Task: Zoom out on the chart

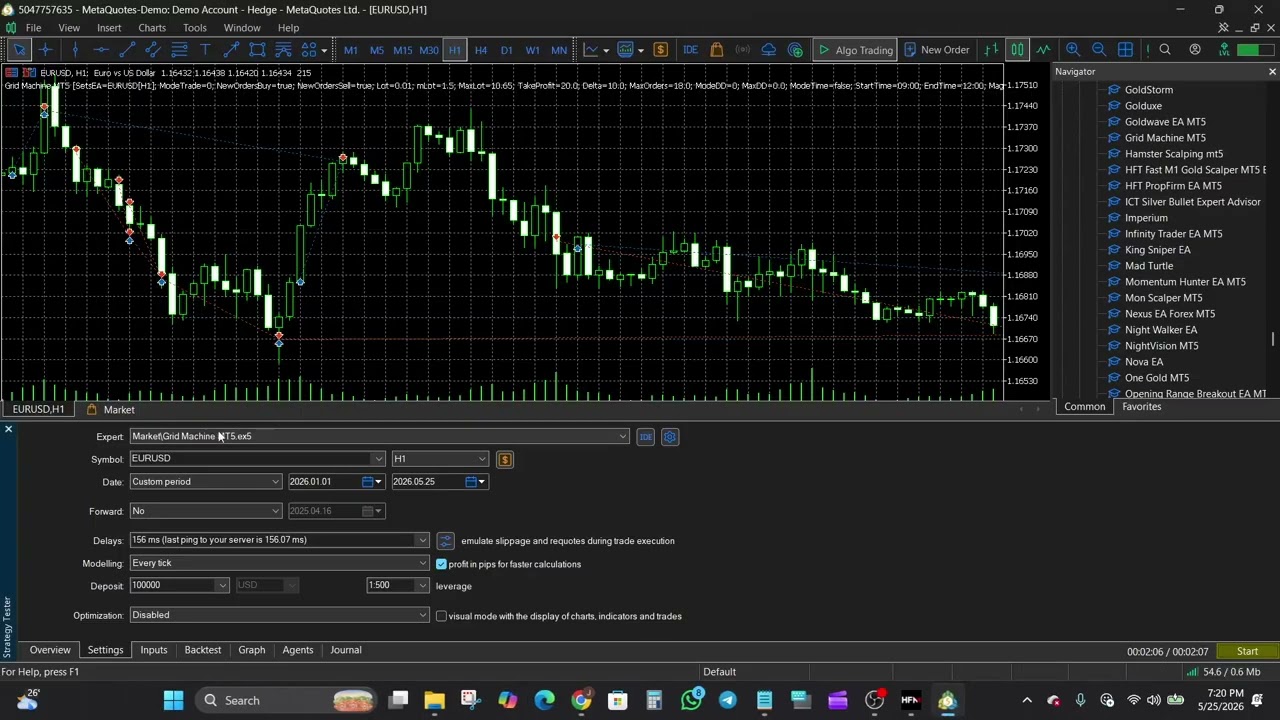Action: coord(1099,50)
